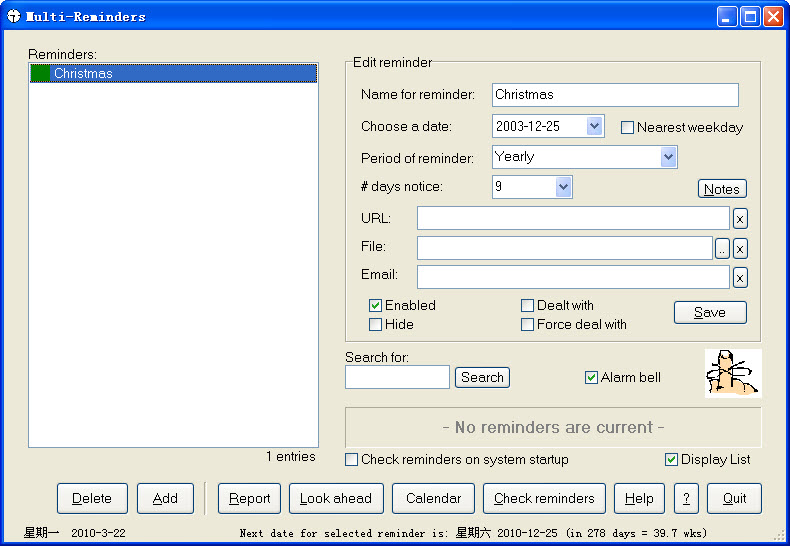
Task: Uncheck the Enabled checkbox
Action: 376,305
